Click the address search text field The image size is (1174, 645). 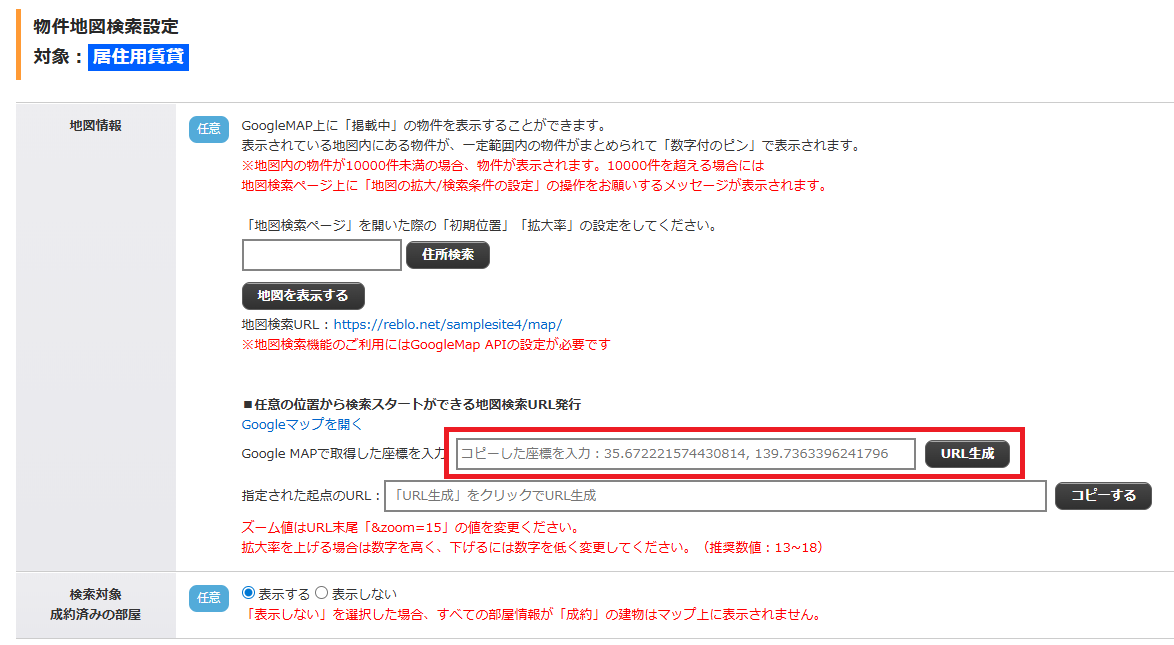tap(321, 255)
